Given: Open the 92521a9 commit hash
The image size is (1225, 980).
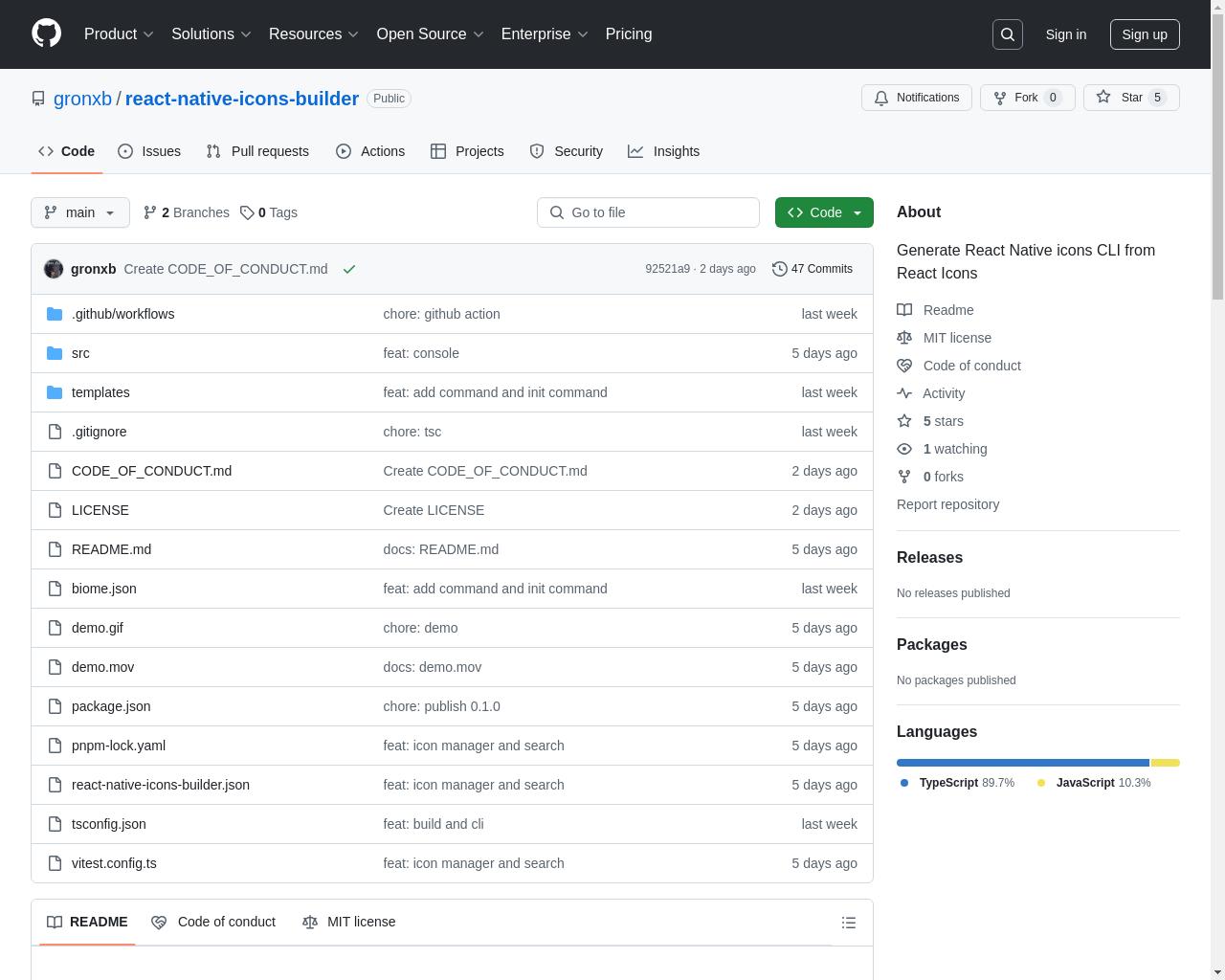Looking at the screenshot, I should click(667, 269).
